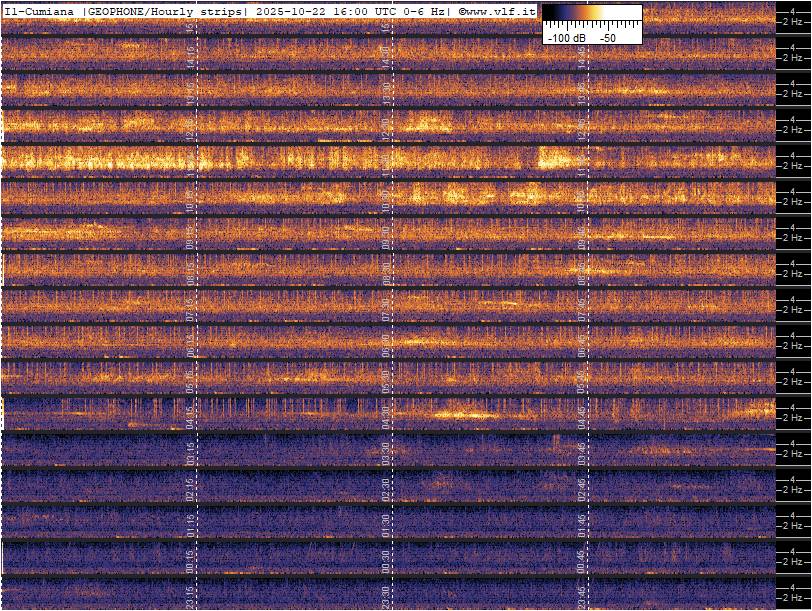Select the 03:15 time marker
The height and width of the screenshot is (611, 812).
pyautogui.click(x=192, y=449)
